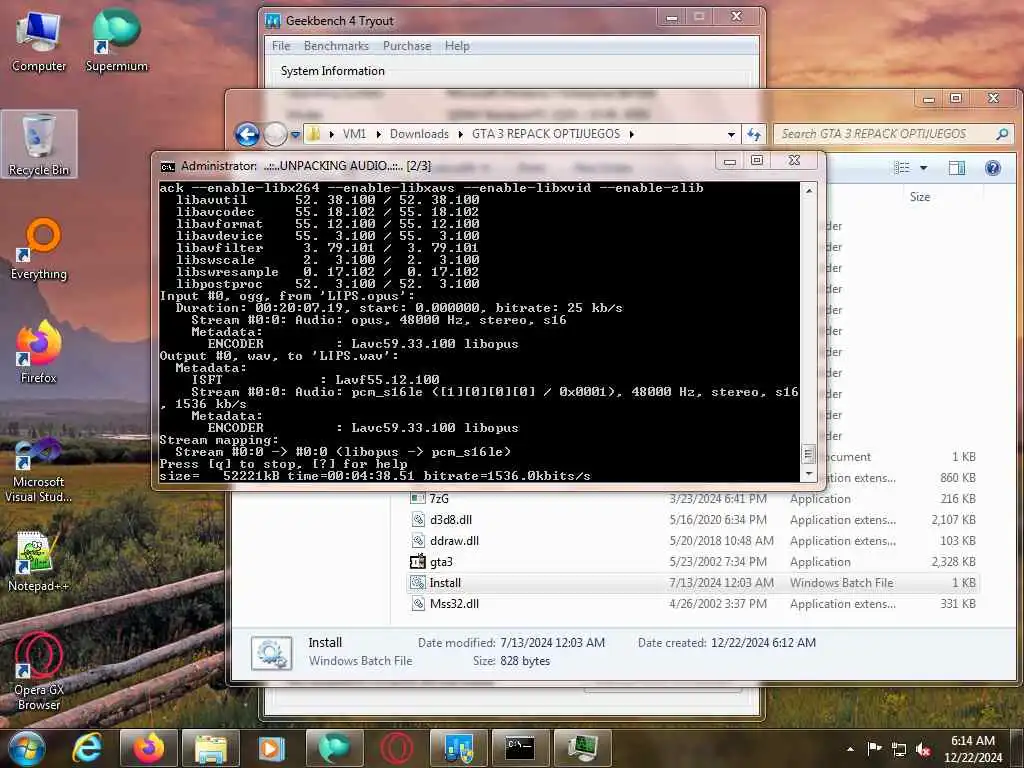Open the Purchase menu in Geekbench

pos(407,46)
